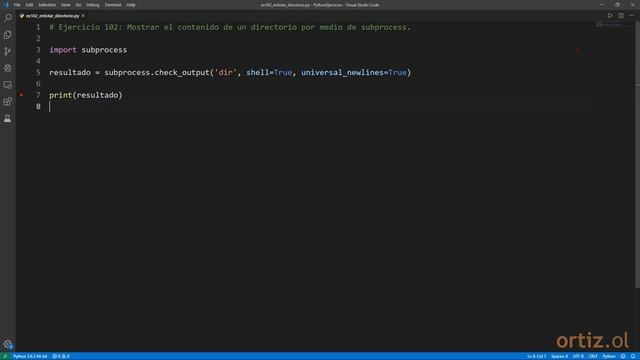Change indentation via Spaces: 4

click(x=559, y=356)
